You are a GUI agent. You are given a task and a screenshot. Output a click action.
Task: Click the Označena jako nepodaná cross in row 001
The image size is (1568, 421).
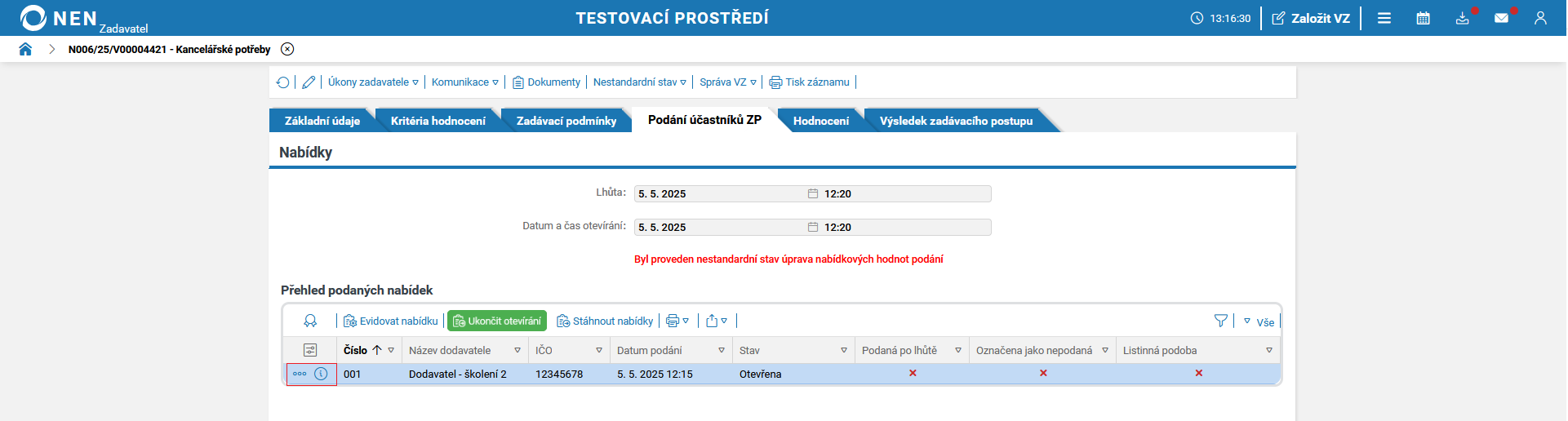(1043, 373)
